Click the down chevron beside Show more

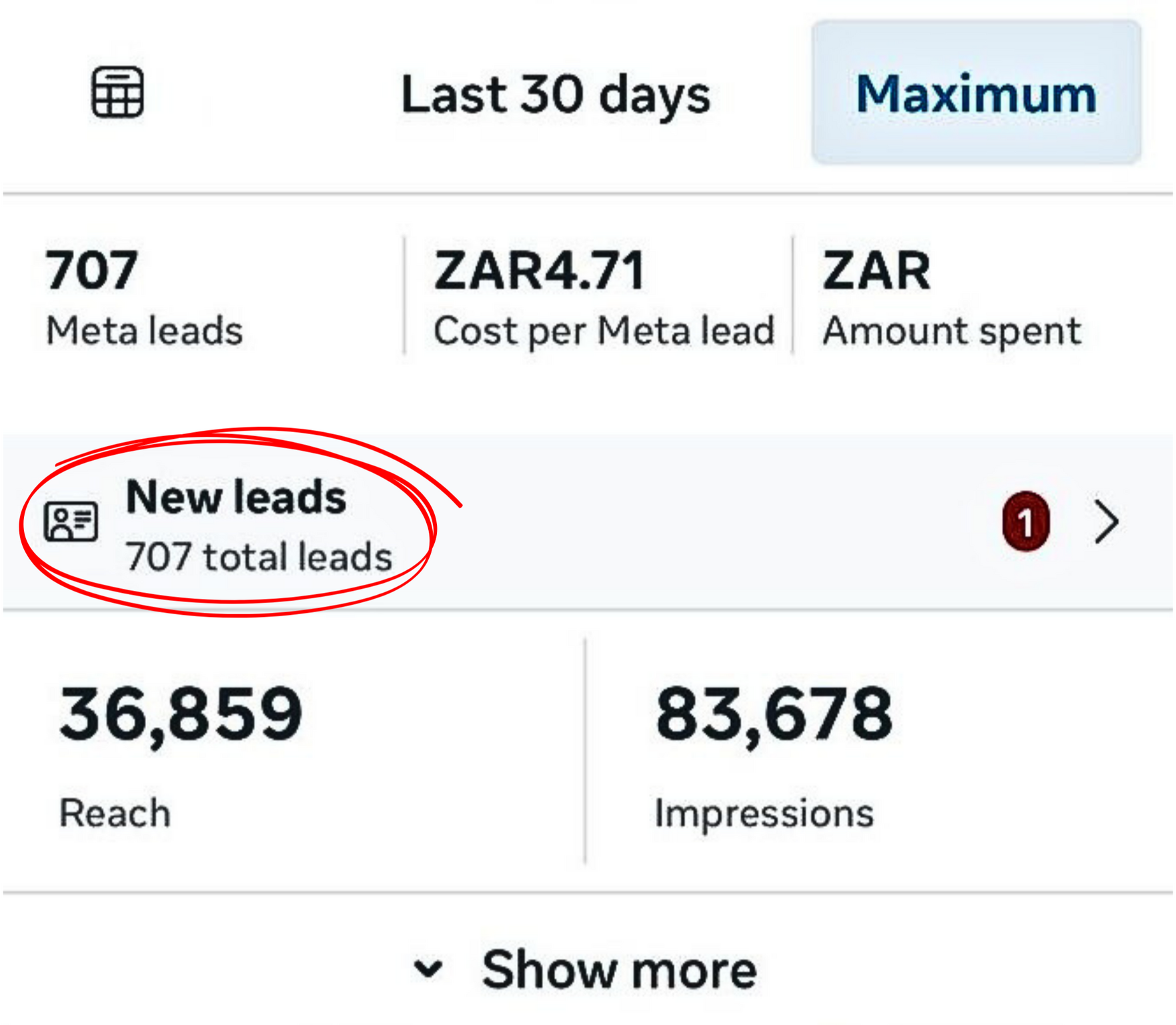coord(428,969)
